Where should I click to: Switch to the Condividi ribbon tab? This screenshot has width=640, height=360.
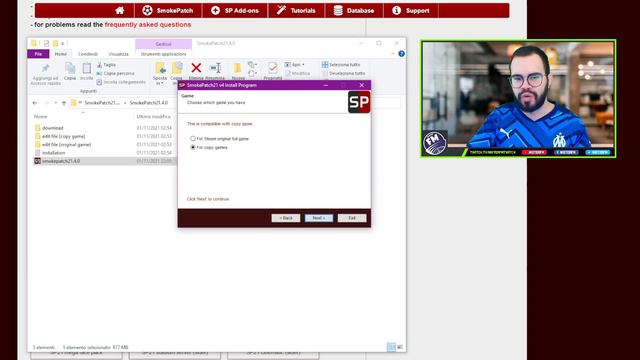click(x=88, y=54)
